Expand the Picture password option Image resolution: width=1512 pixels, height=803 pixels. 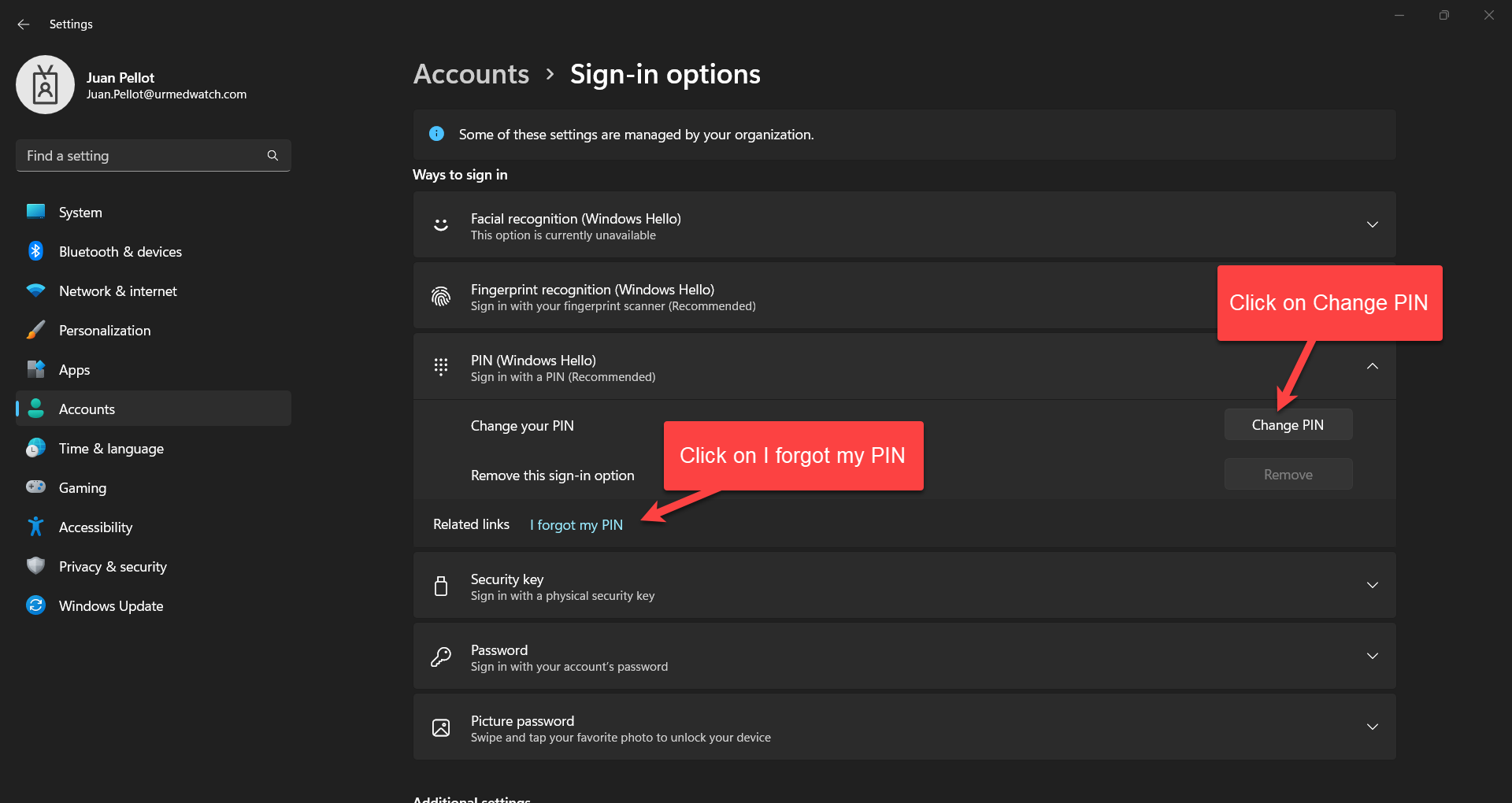1372,727
